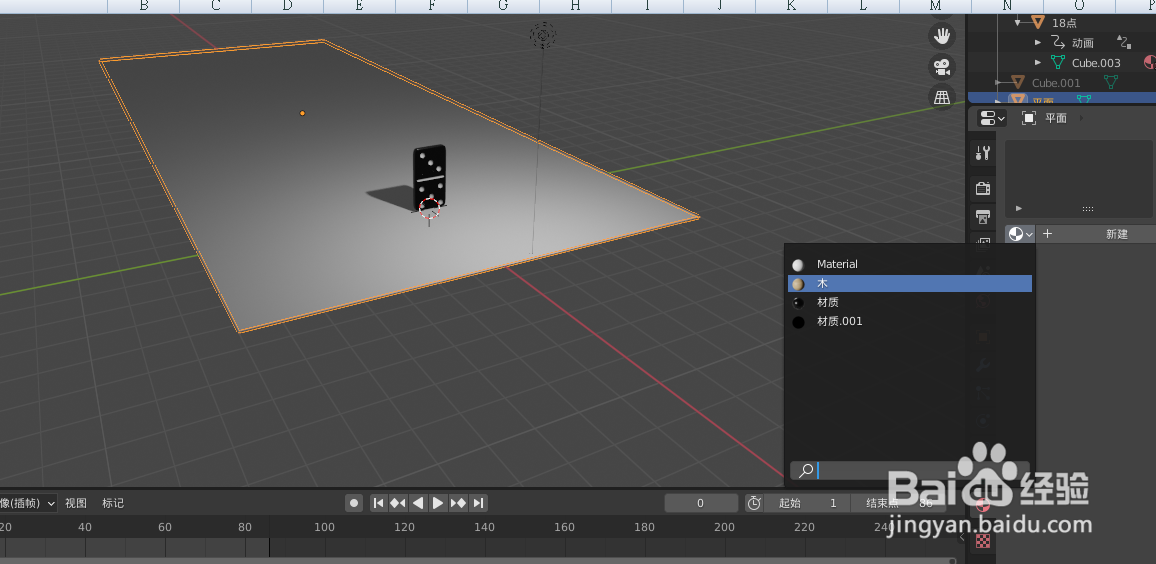This screenshot has height=564, width=1156.
Task: Jump to the previous keyframe
Action: pyautogui.click(x=398, y=503)
